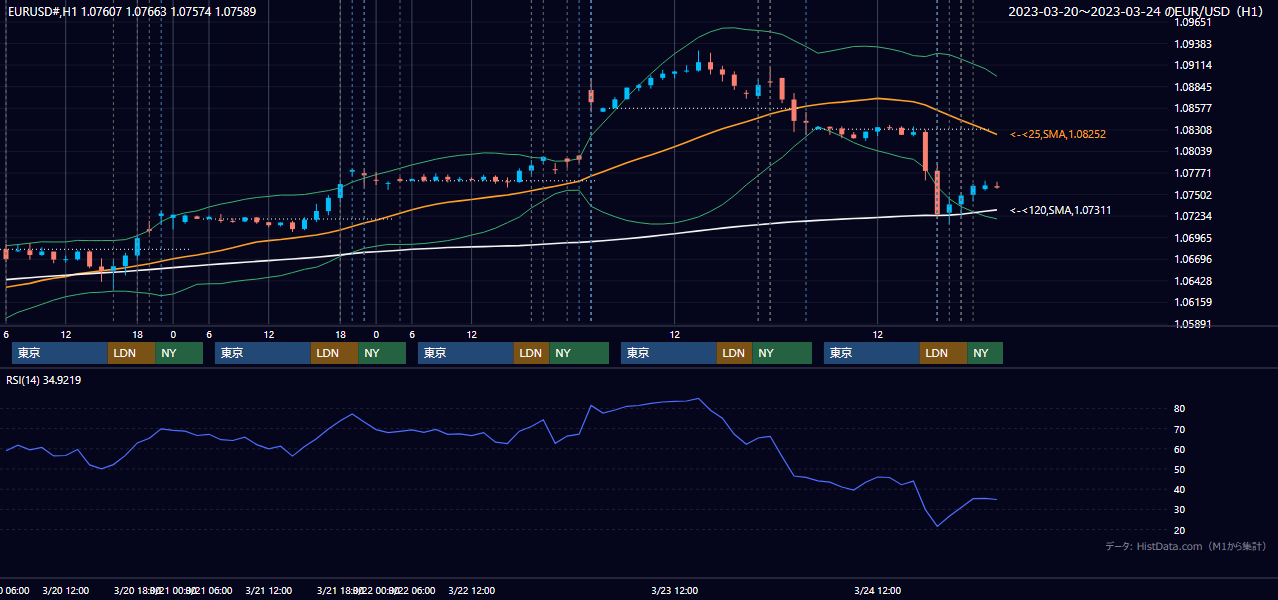Screen dimensions: 1278x600
Task: Click the 3/22 06:00 date label
Action: coord(412,590)
